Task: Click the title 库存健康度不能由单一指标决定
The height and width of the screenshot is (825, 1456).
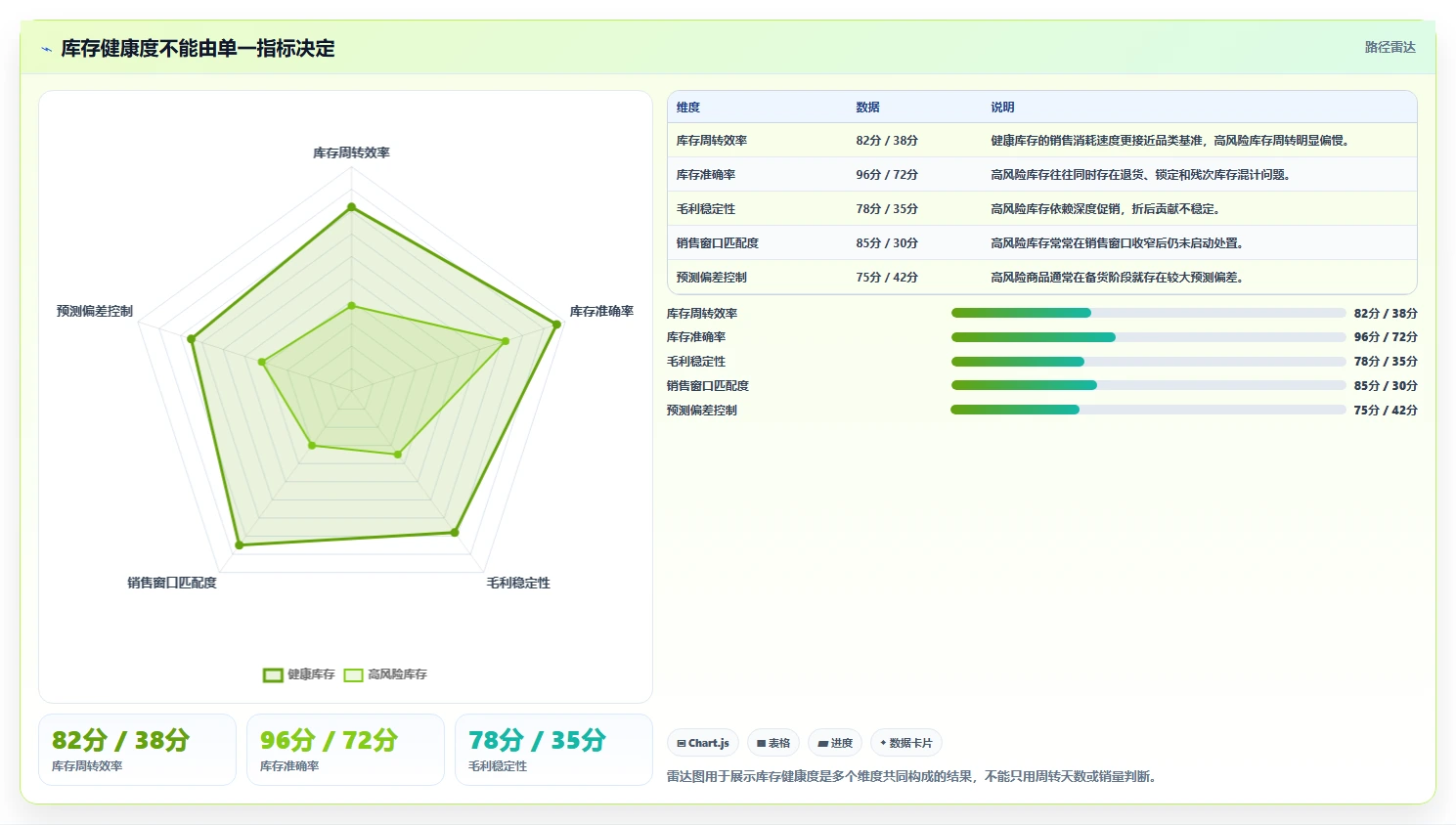Action: click(198, 49)
